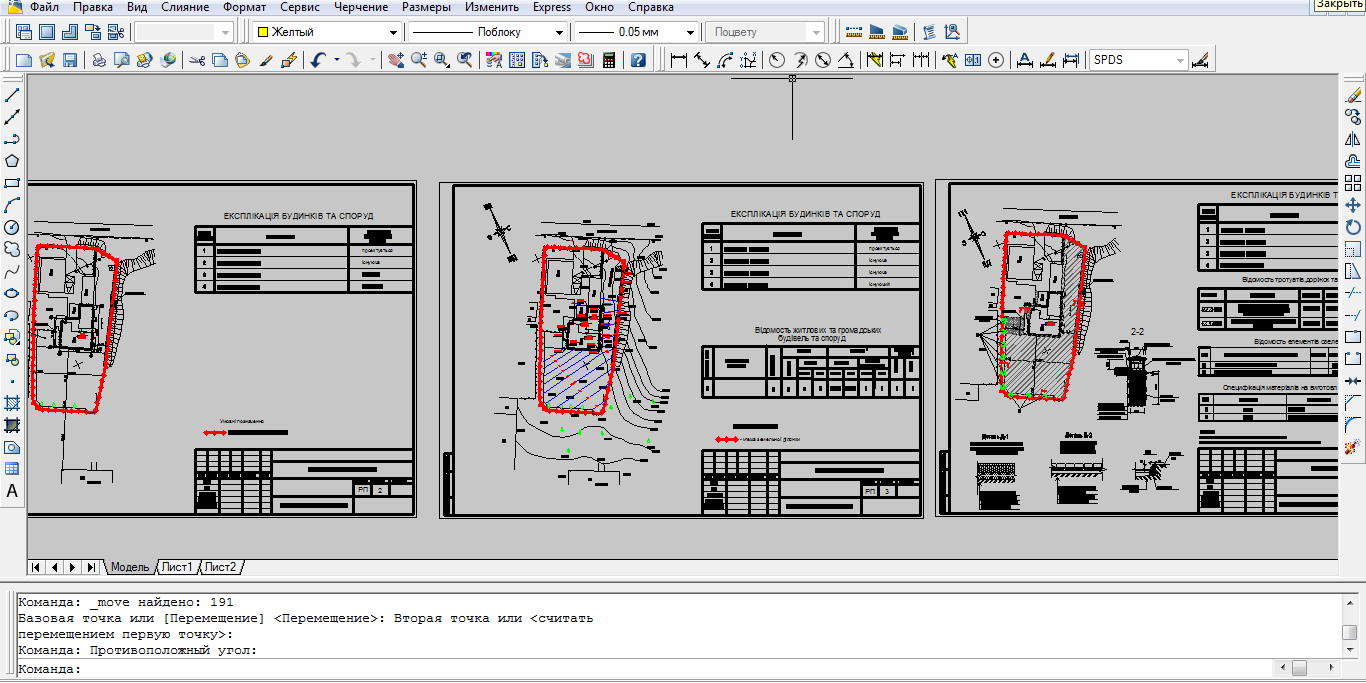Viewport: 1366px width, 683px height.
Task: Click the Open file icon
Action: (47, 60)
